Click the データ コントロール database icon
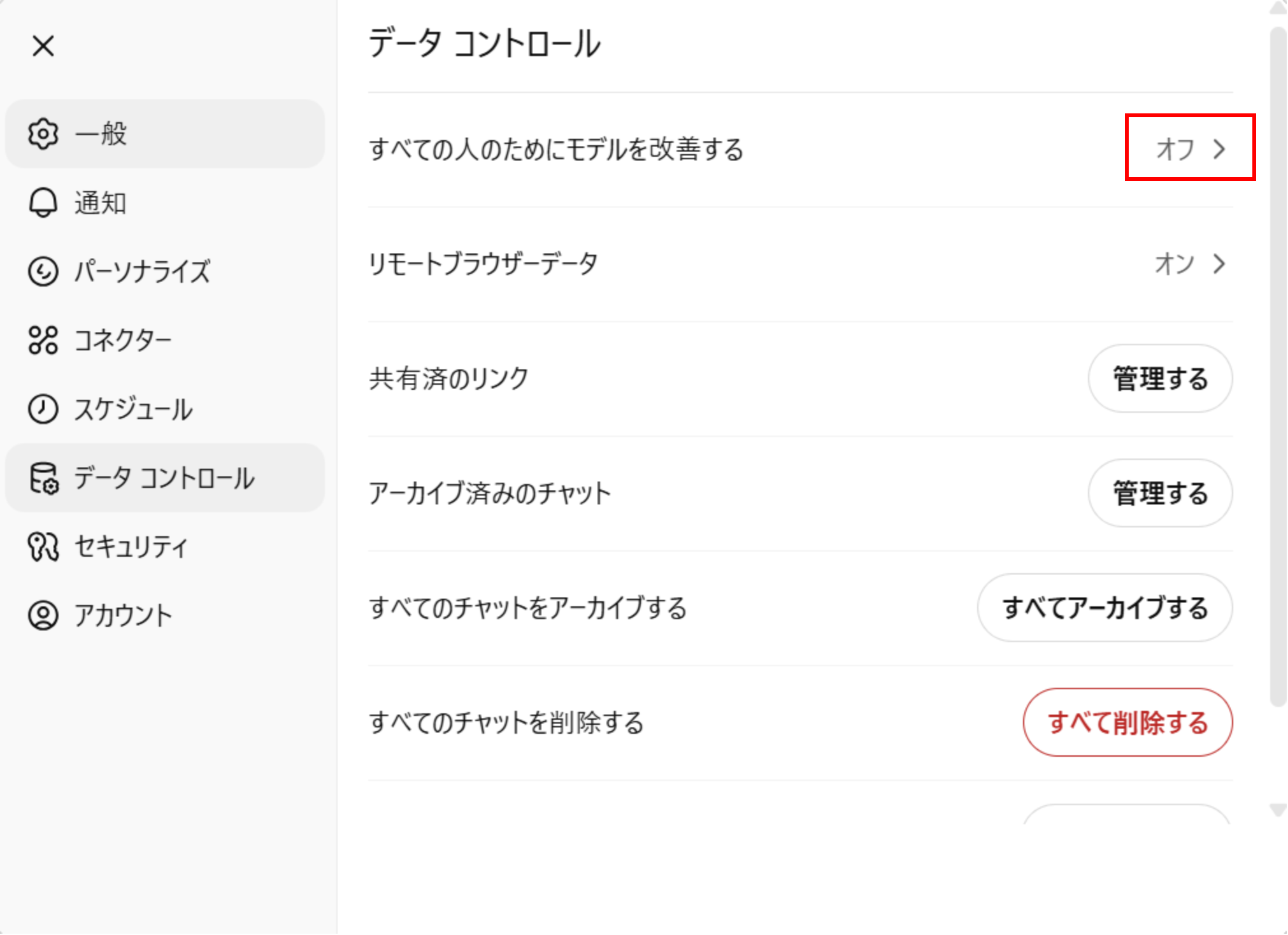 click(43, 478)
